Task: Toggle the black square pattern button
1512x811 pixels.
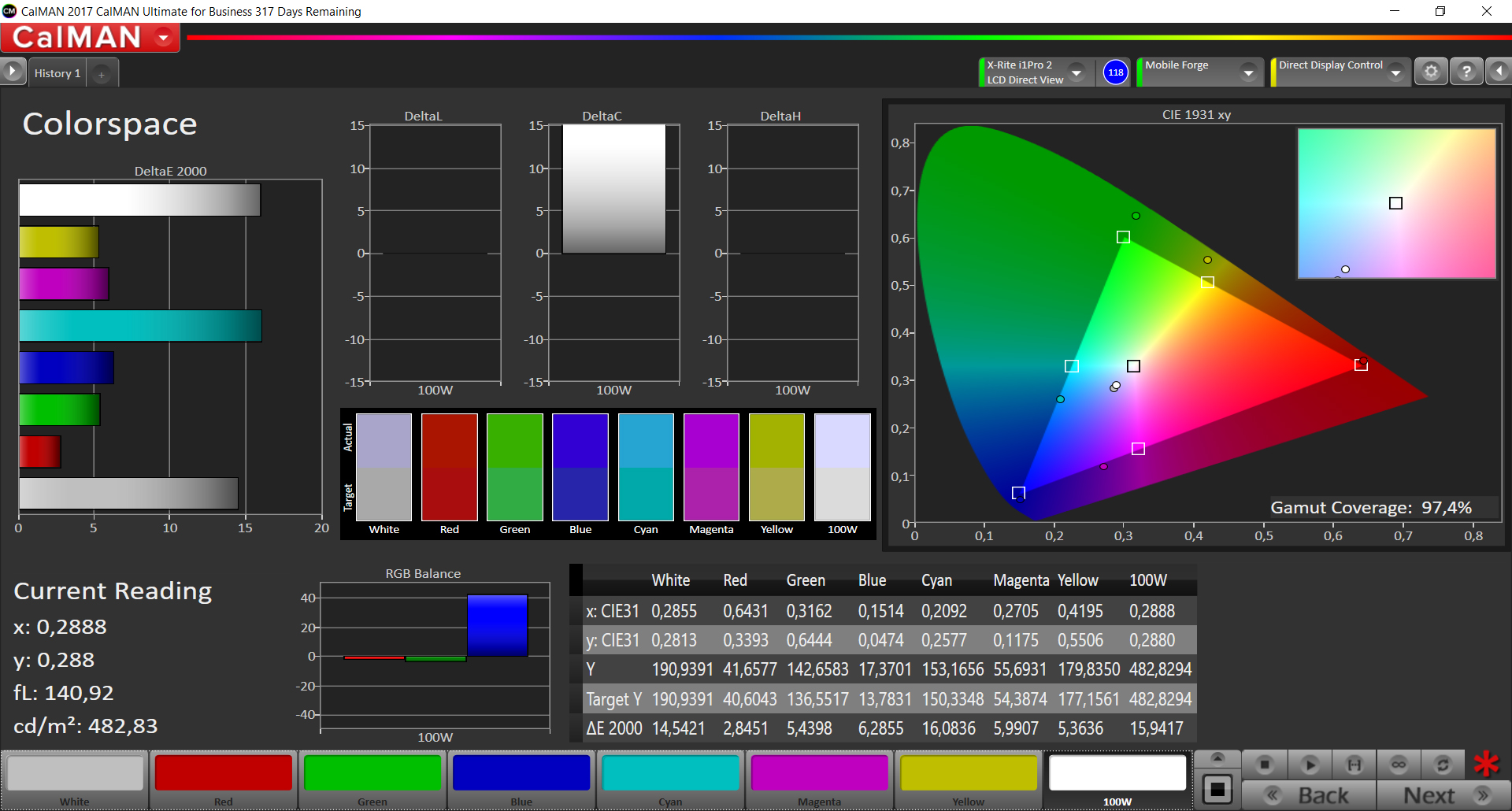Action: (x=1217, y=789)
